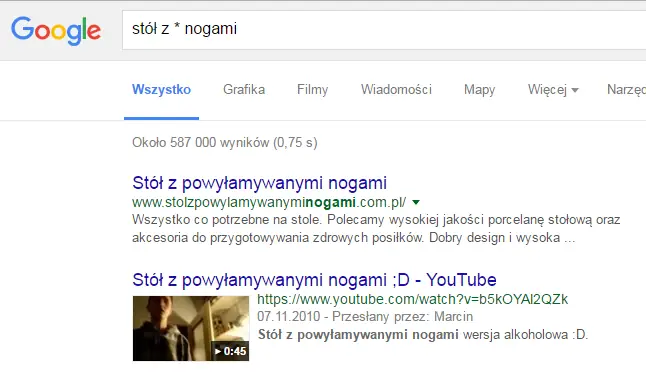Select the Wszystko tab
The image size is (646, 383).
point(162,89)
